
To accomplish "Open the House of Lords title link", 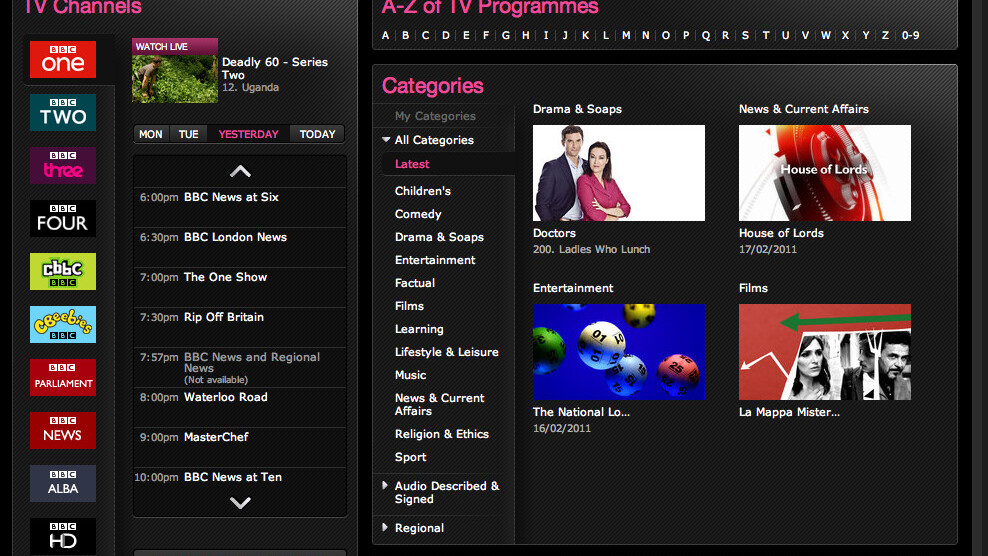I will pyautogui.click(x=781, y=233).
